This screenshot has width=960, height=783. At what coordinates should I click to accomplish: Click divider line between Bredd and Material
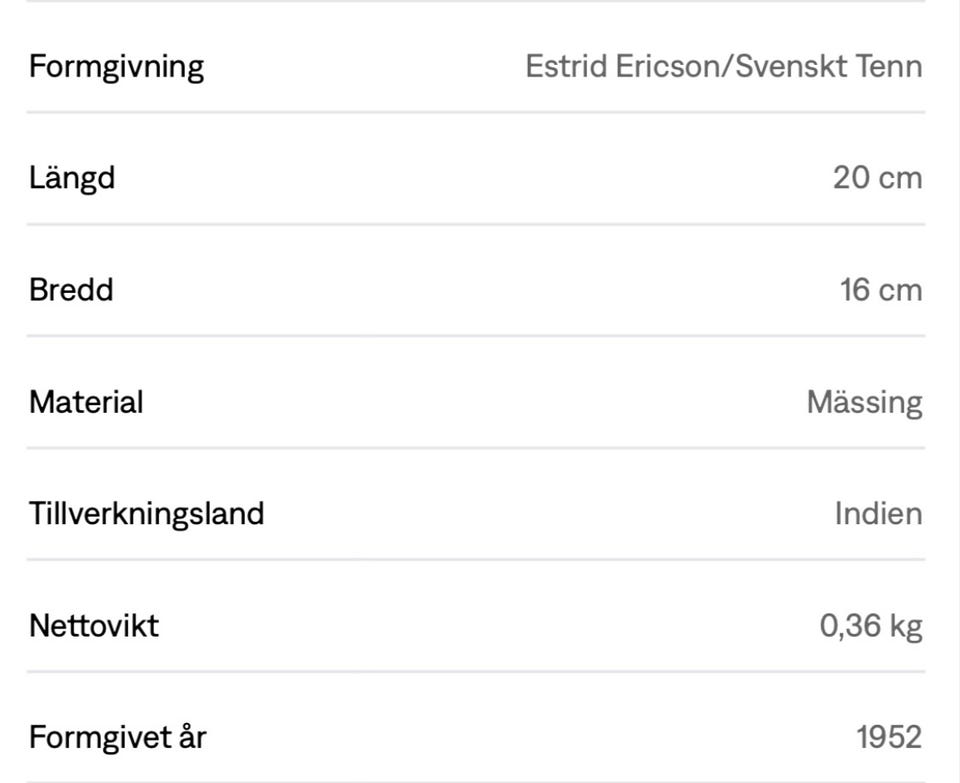coord(476,336)
